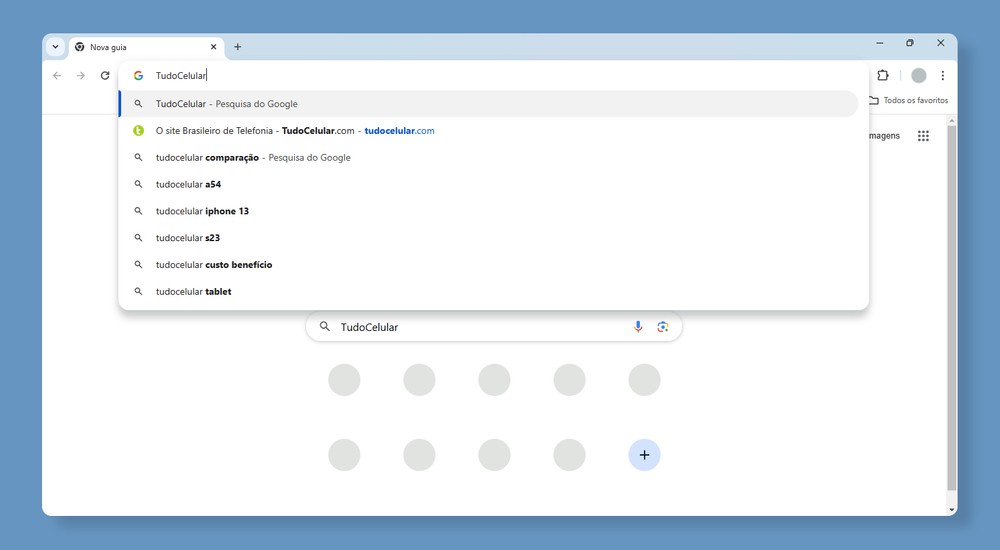Viewport: 1000px width, 550px height.
Task: Select the Nova guia tab
Action: [140, 47]
